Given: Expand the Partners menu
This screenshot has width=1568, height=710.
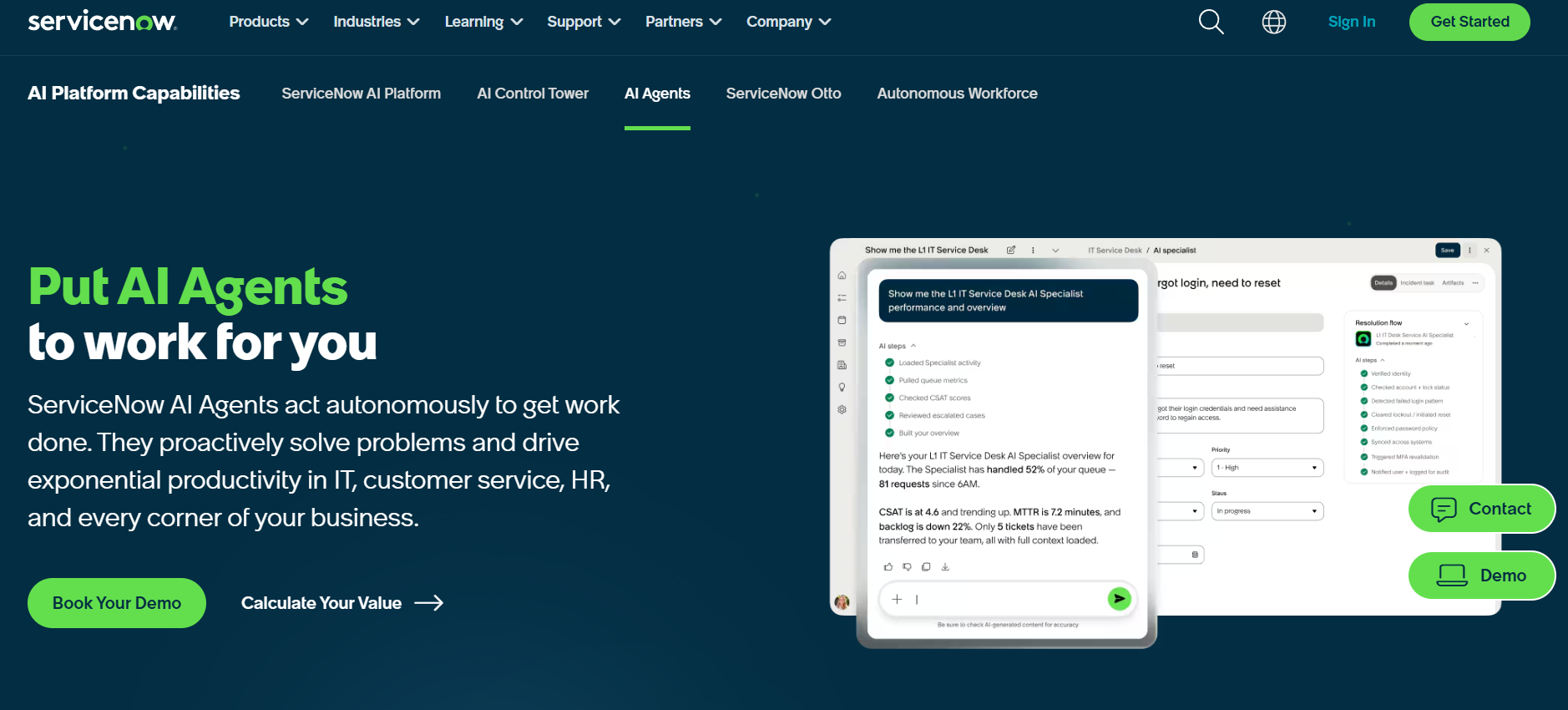Looking at the screenshot, I should click(x=684, y=22).
